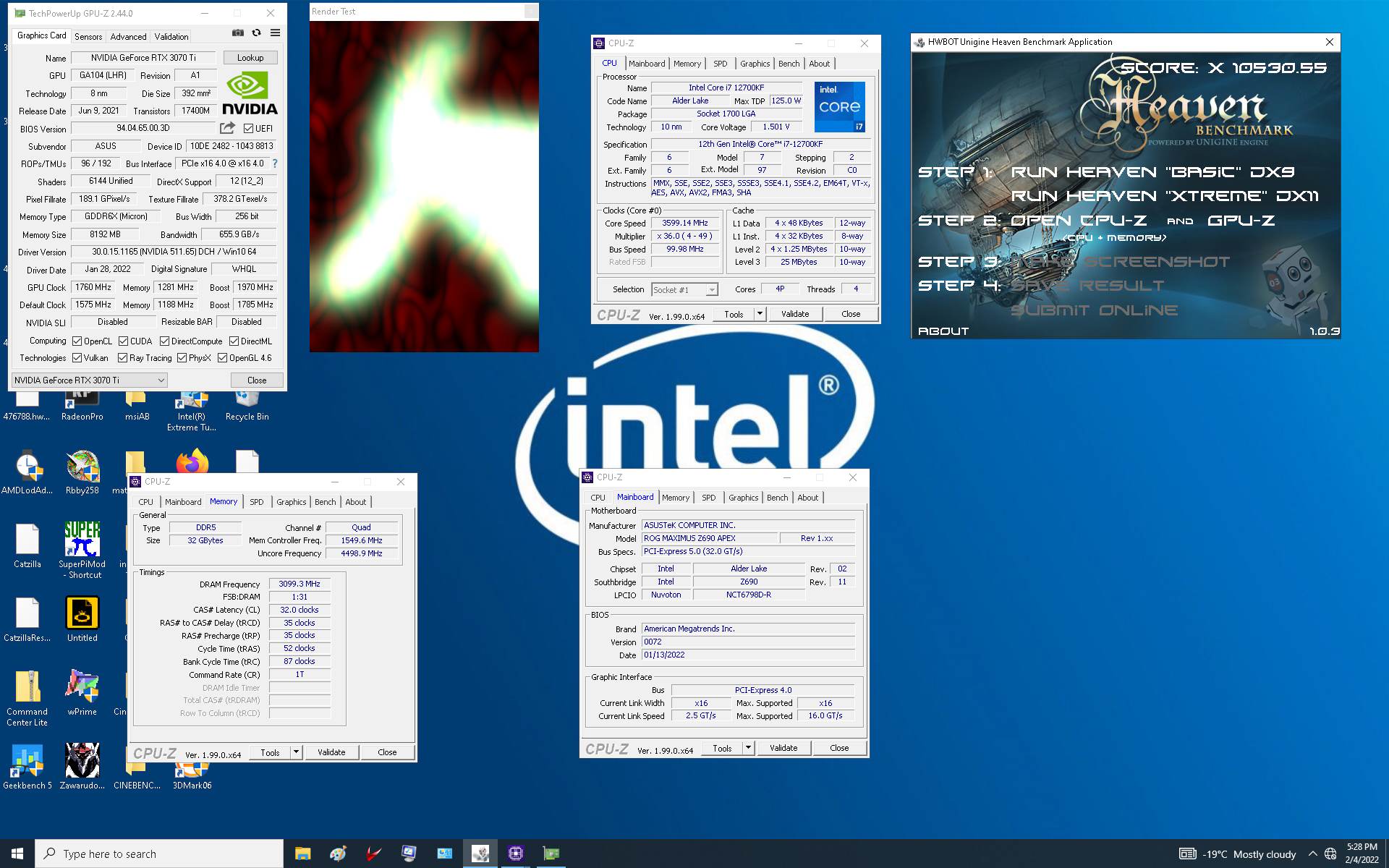
Task: Open the CatzillaRes desktop file
Action: 27,621
